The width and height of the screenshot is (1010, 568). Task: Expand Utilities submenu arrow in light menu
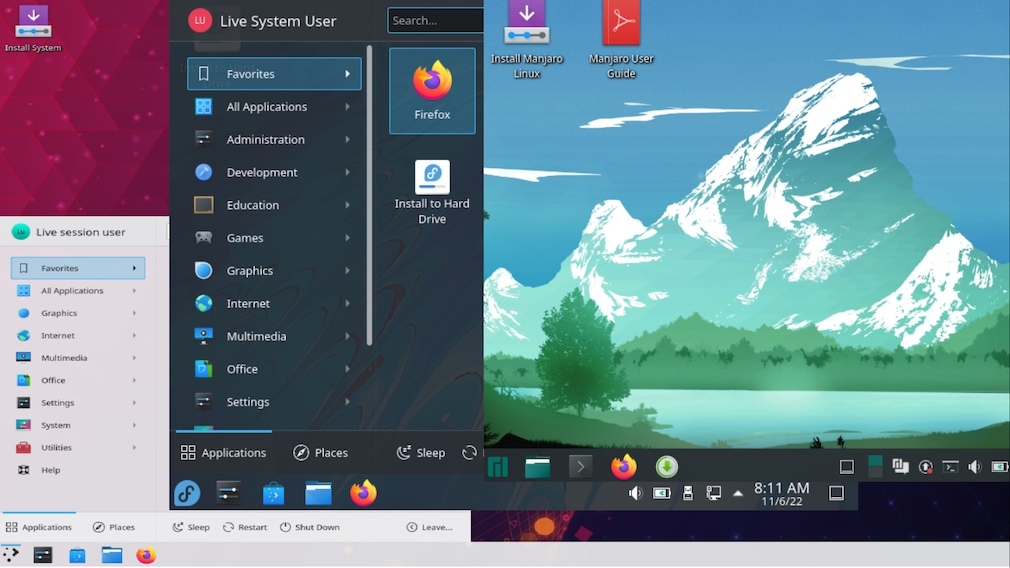134,448
